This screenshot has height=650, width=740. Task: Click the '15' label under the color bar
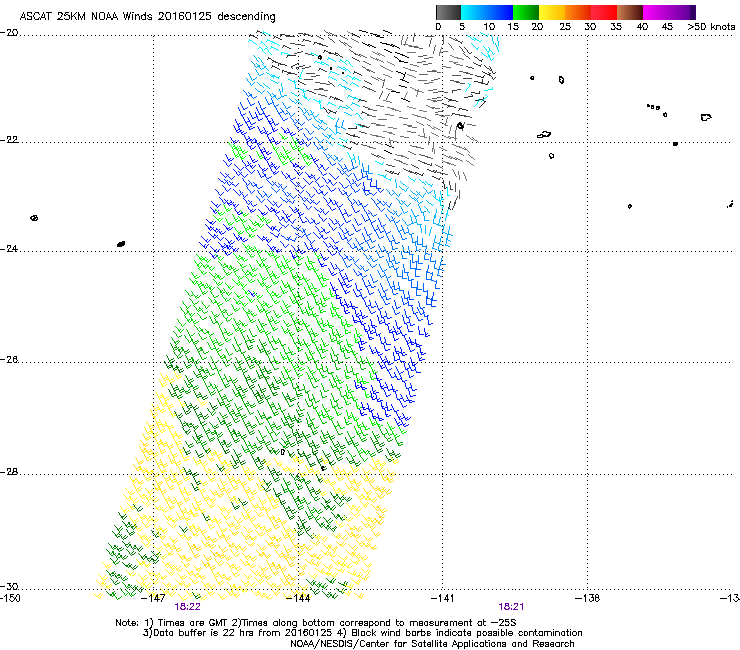(513, 27)
